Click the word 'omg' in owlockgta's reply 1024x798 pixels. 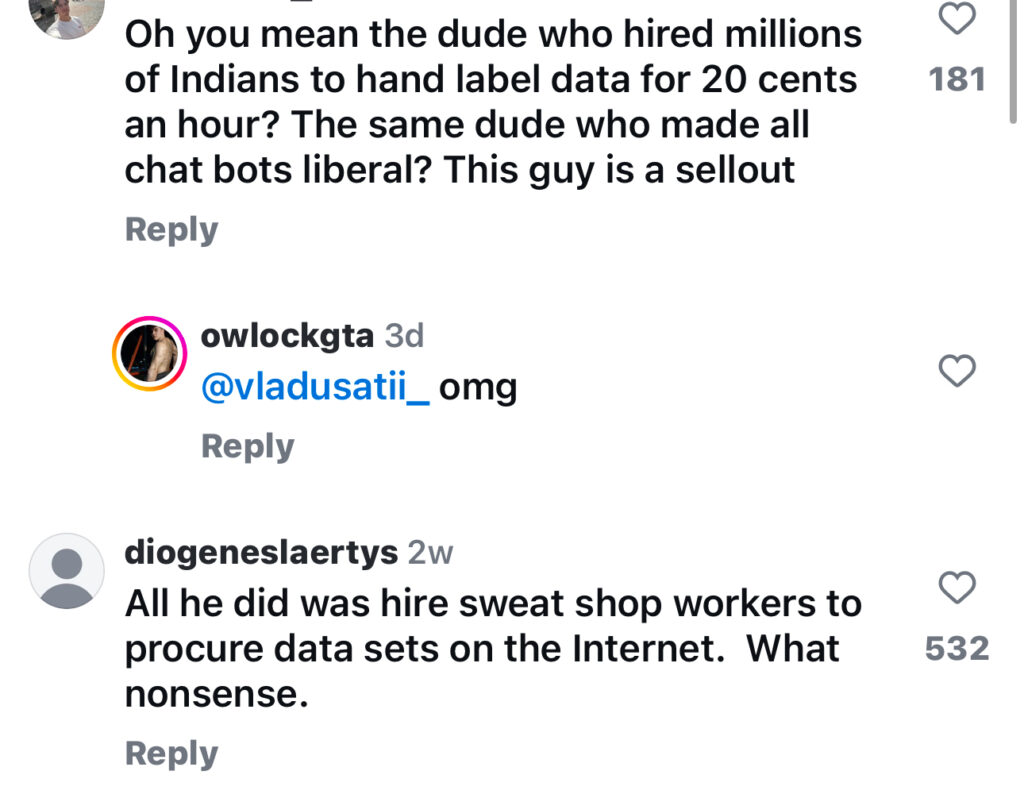click(478, 388)
